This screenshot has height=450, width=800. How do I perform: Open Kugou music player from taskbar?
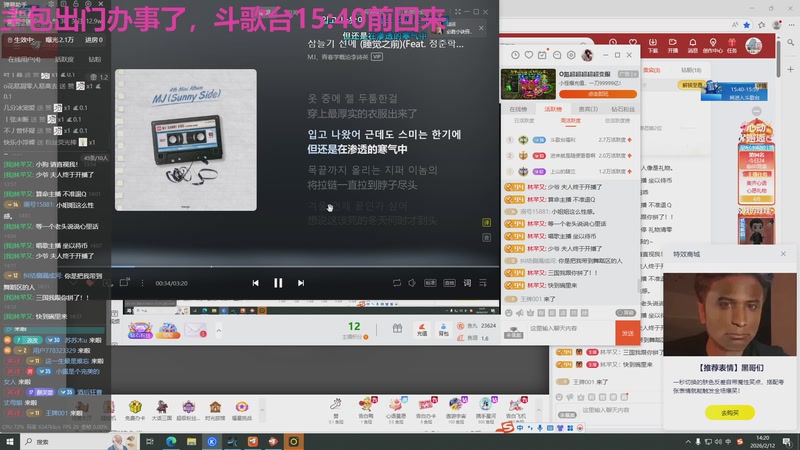pos(212,441)
